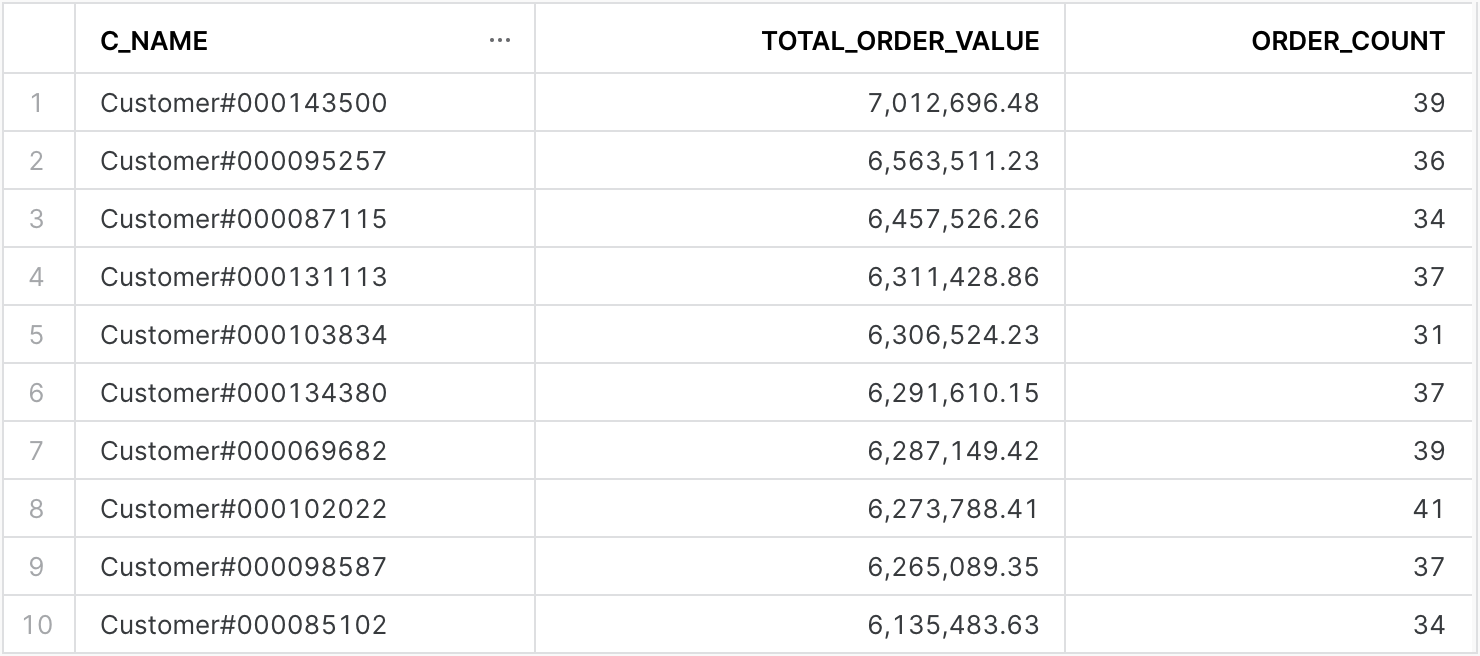Viewport: 1480px width, 656px height.
Task: Select the 6,273,788.41 total value cell
Action: coord(800,508)
